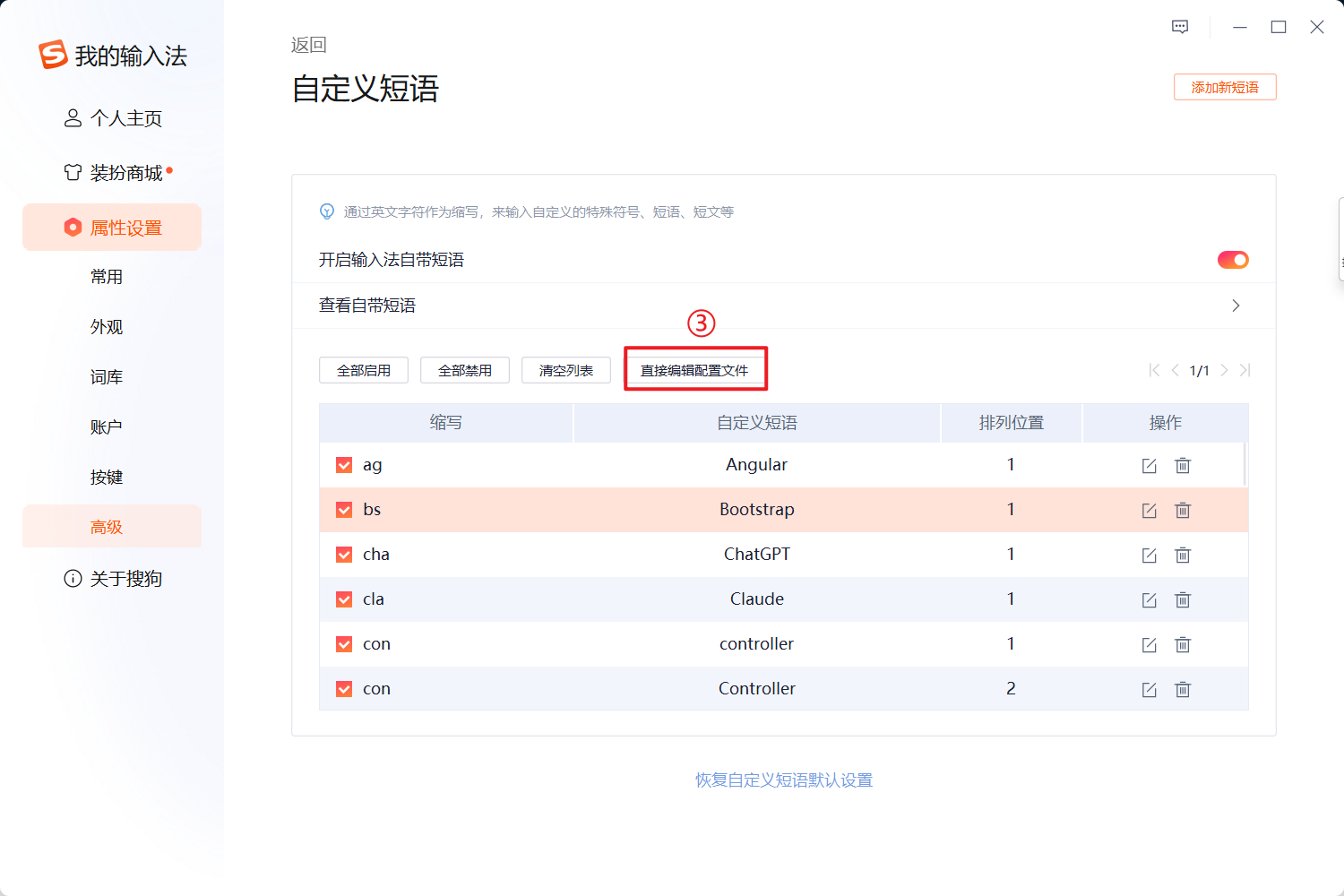Jump to last page of phrase list

tap(1245, 370)
